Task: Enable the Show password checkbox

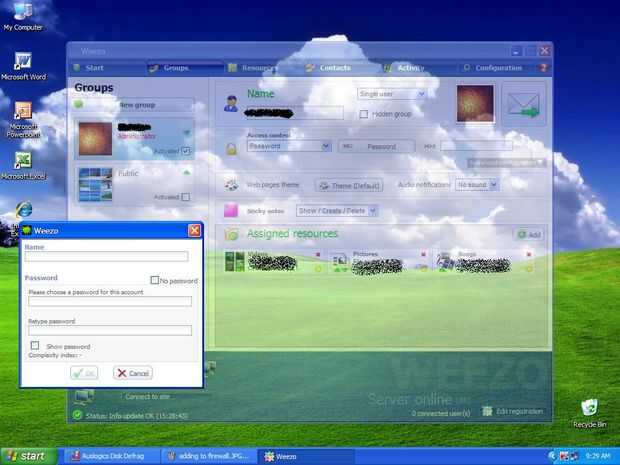Action: point(35,346)
